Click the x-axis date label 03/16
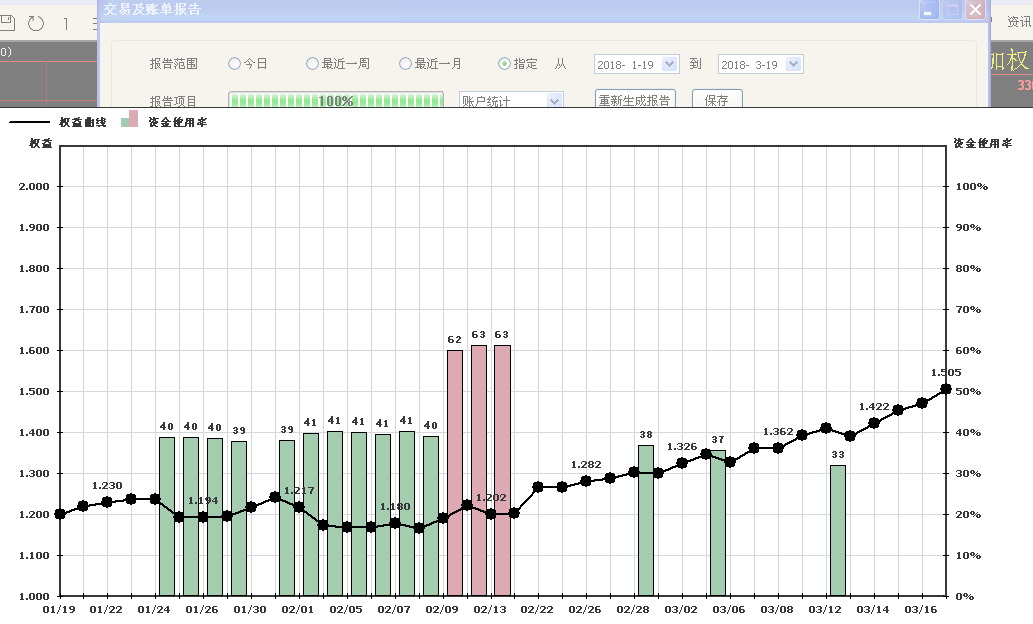The height and width of the screenshot is (624, 1033). [x=920, y=610]
